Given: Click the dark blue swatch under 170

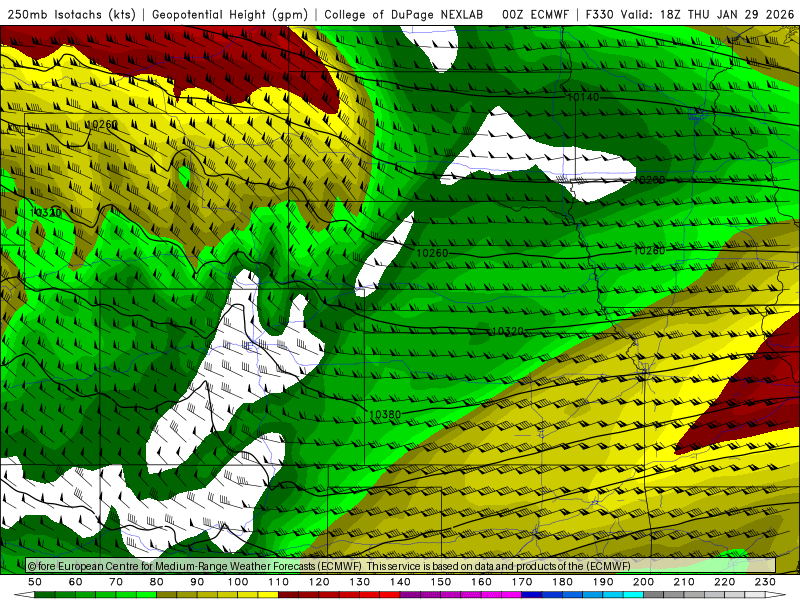Looking at the screenshot, I should [532, 595].
